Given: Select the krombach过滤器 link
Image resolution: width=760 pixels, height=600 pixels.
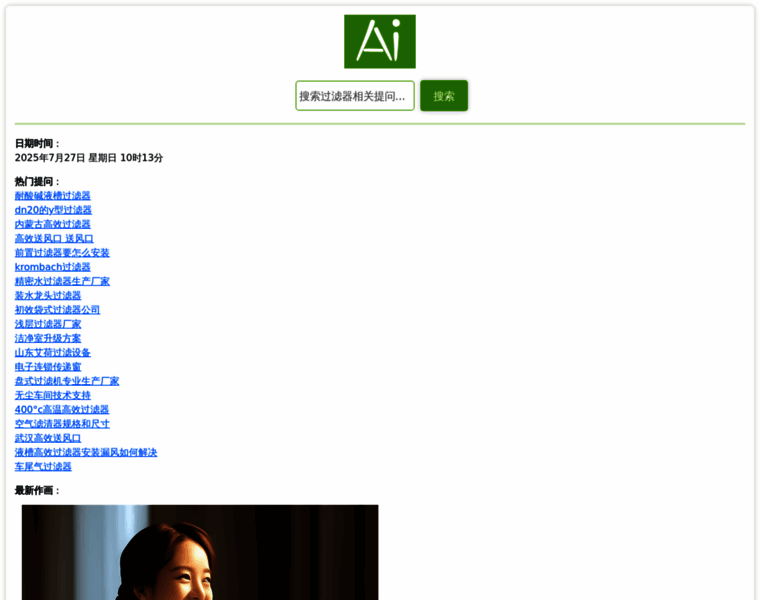Looking at the screenshot, I should pyautogui.click(x=52, y=267).
